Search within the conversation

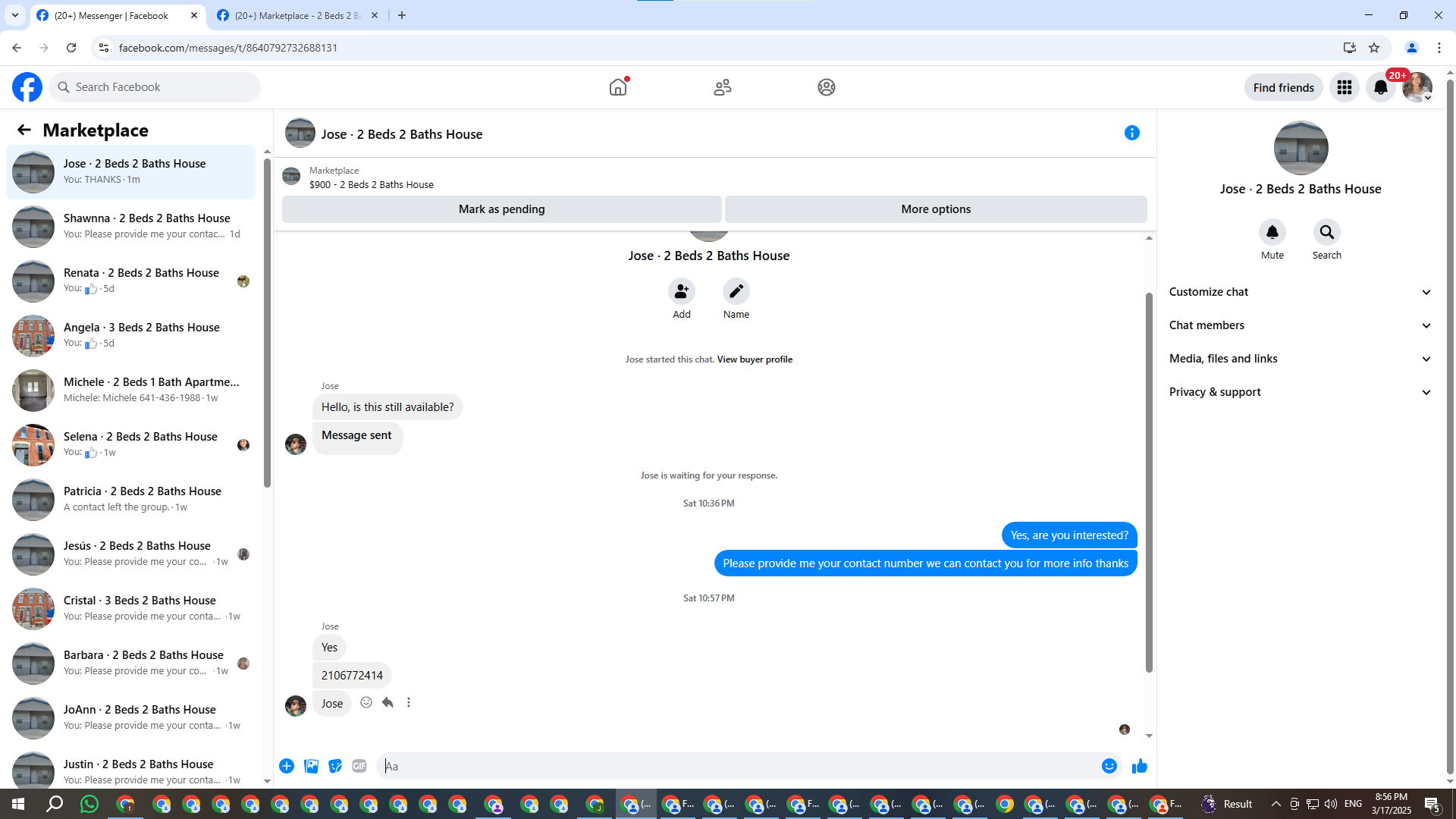(1327, 232)
